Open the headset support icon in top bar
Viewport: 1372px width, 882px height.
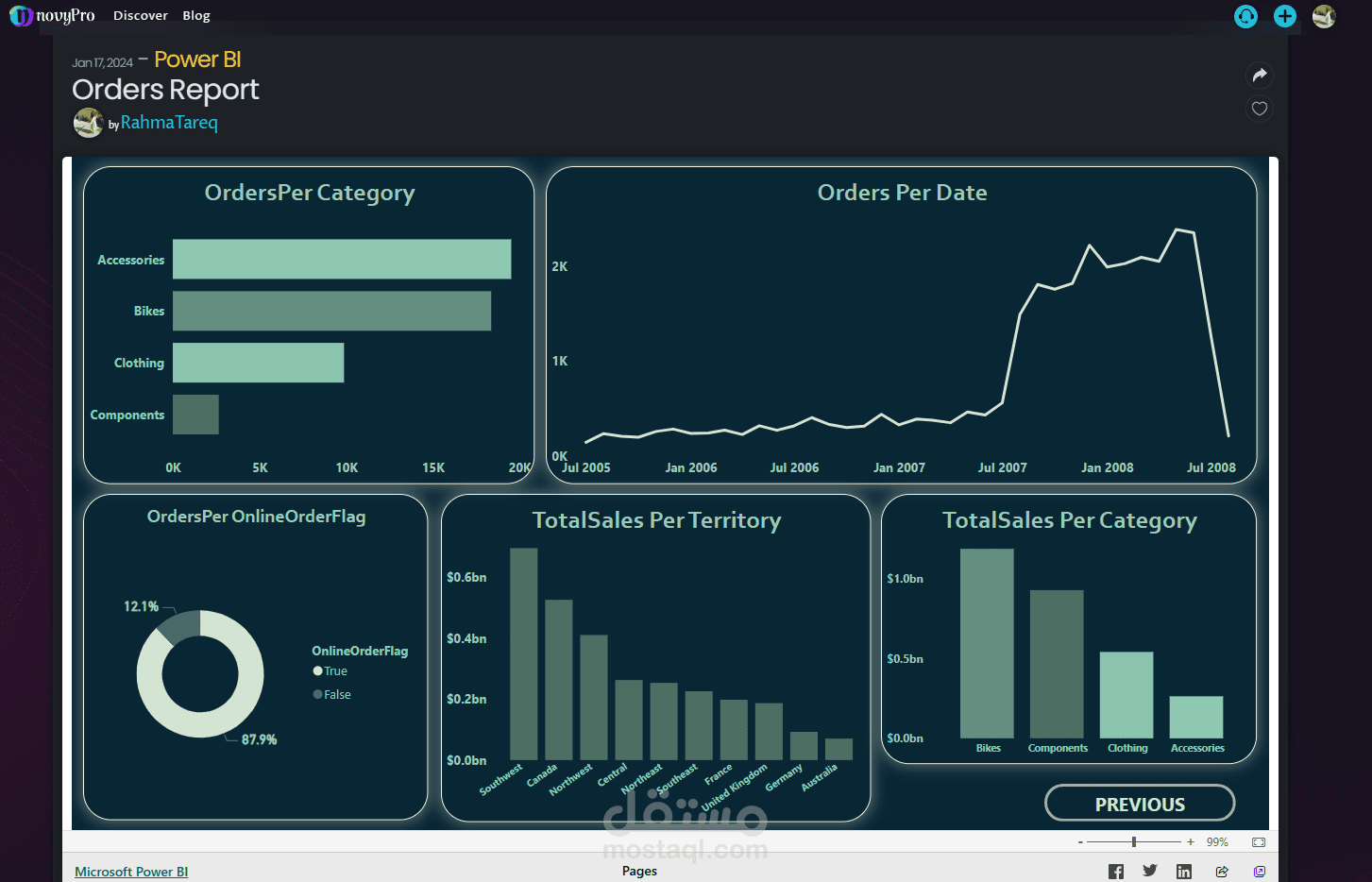[1246, 16]
